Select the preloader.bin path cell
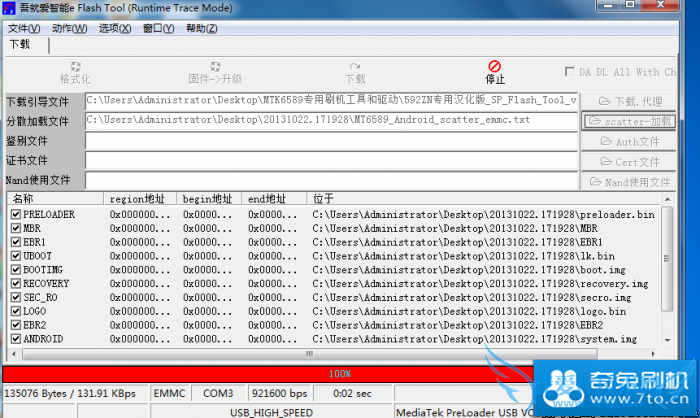The width and height of the screenshot is (700, 418). coord(483,214)
